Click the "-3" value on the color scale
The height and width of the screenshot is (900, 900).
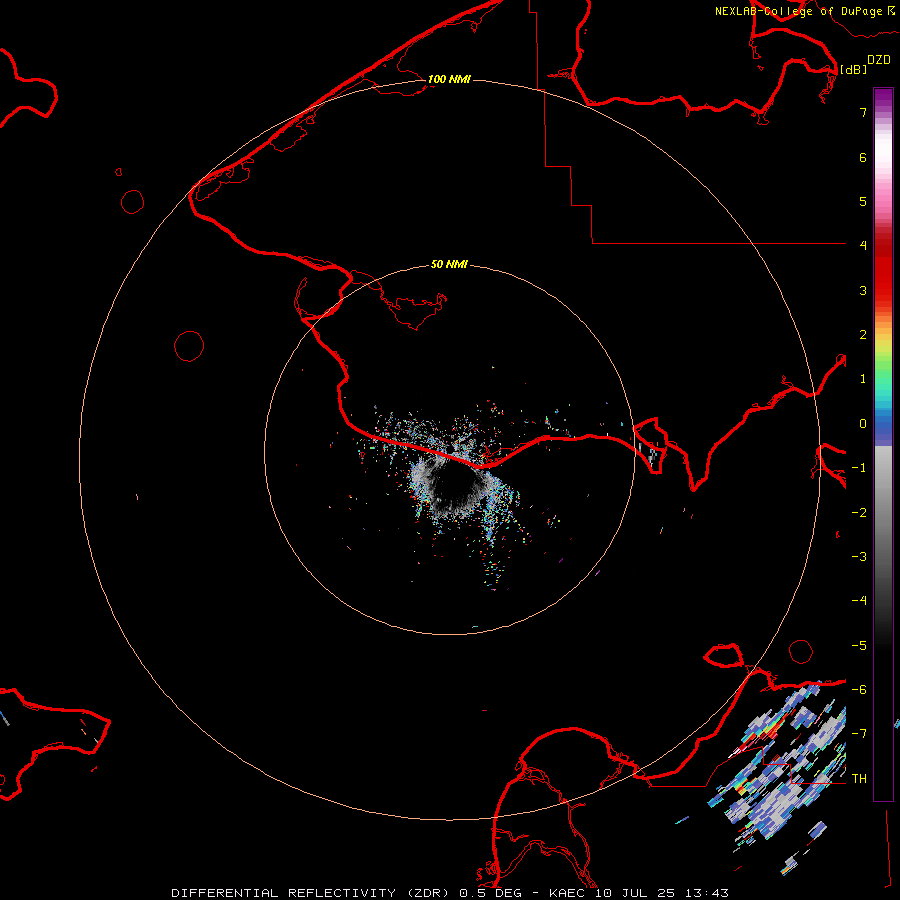[x=859, y=557]
